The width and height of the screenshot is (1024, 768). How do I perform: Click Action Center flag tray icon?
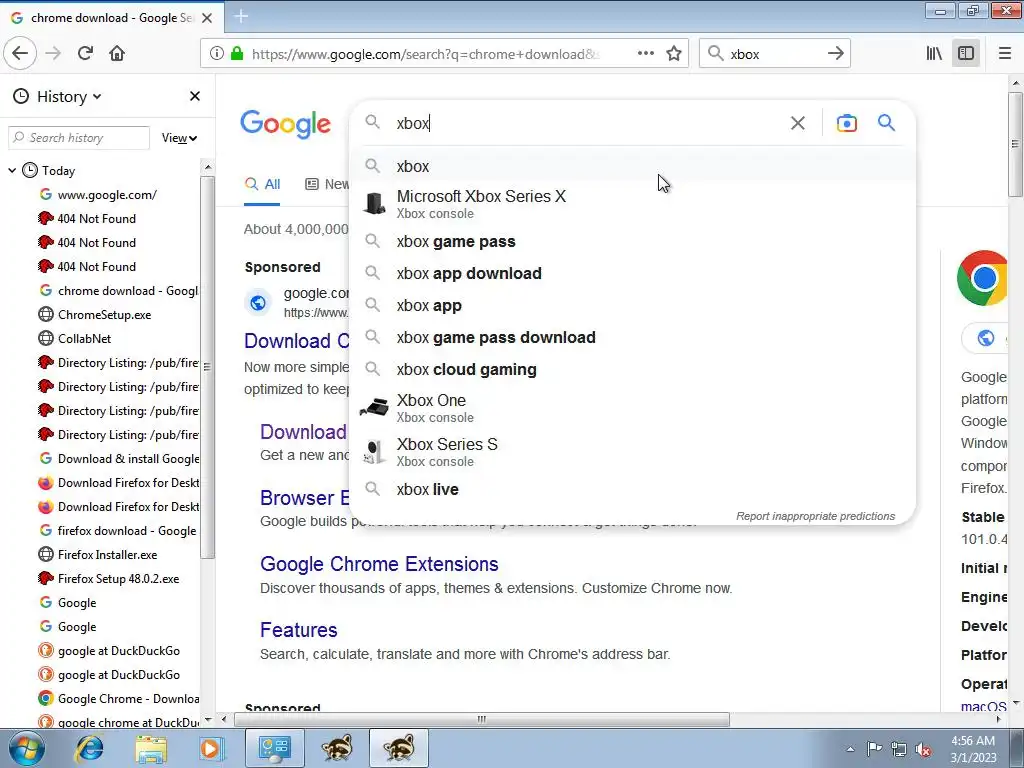[x=874, y=749]
